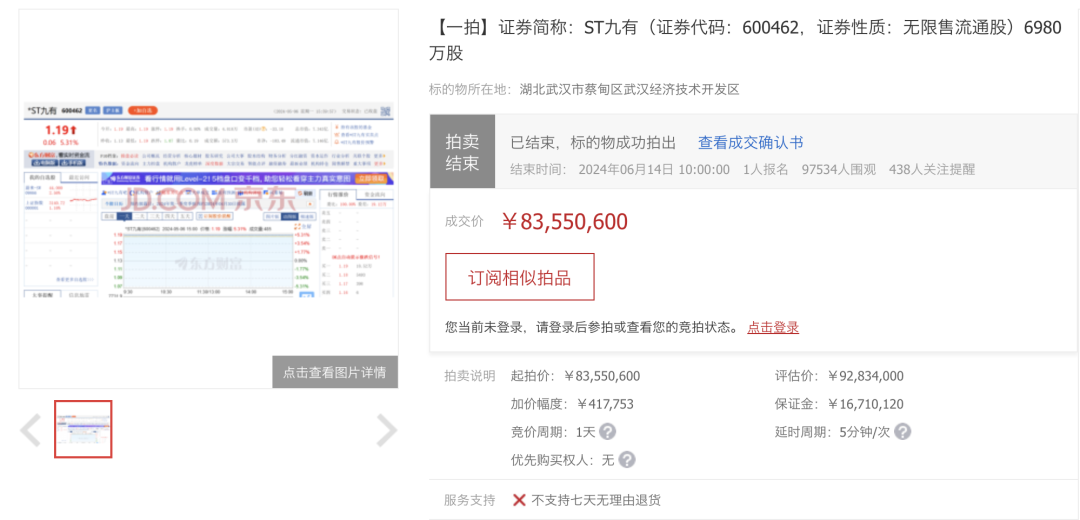
Task: Click 不支持七天无理由退货 text
Action: (x=596, y=500)
